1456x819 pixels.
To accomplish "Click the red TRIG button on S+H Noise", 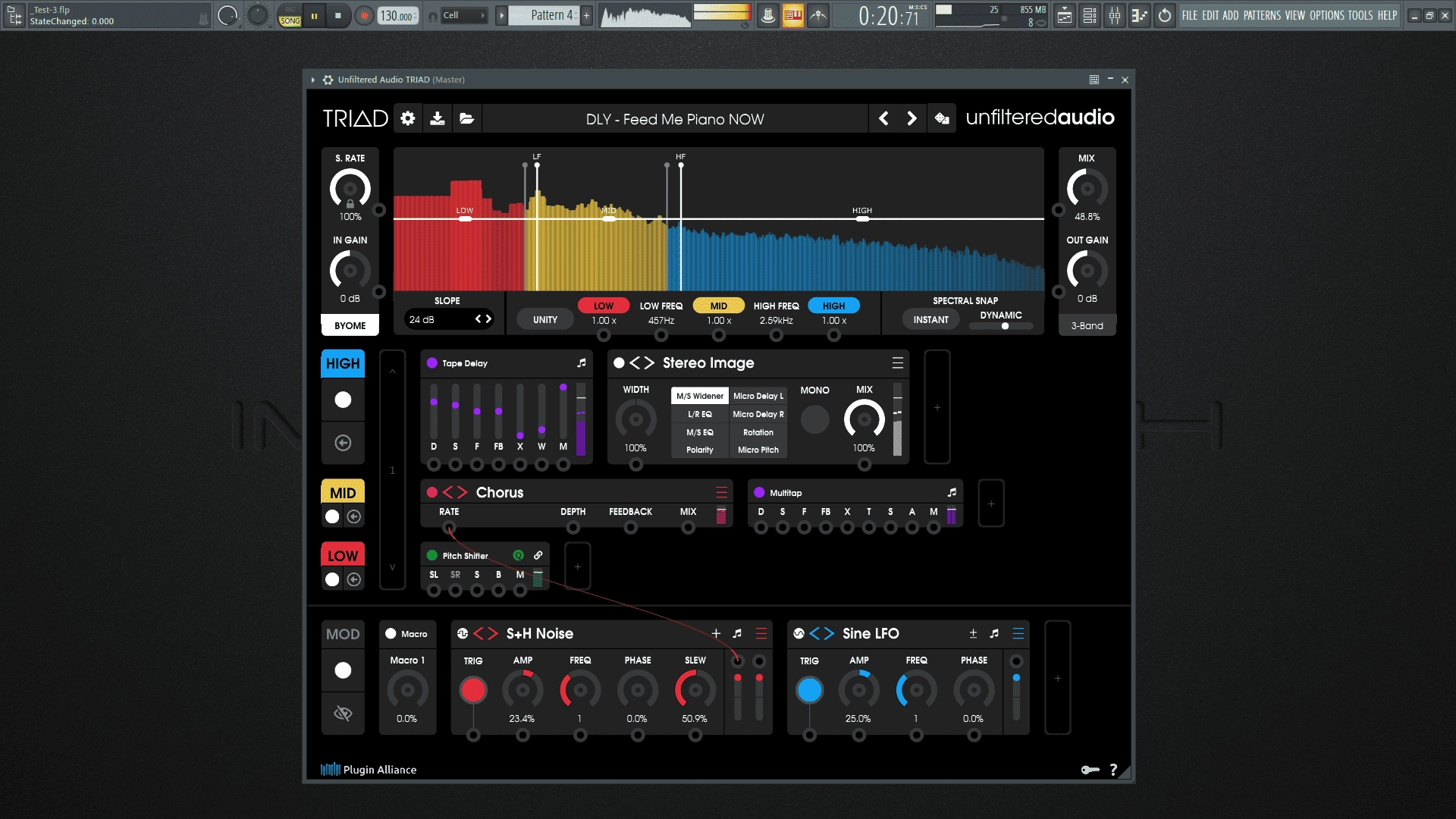I will [x=473, y=690].
